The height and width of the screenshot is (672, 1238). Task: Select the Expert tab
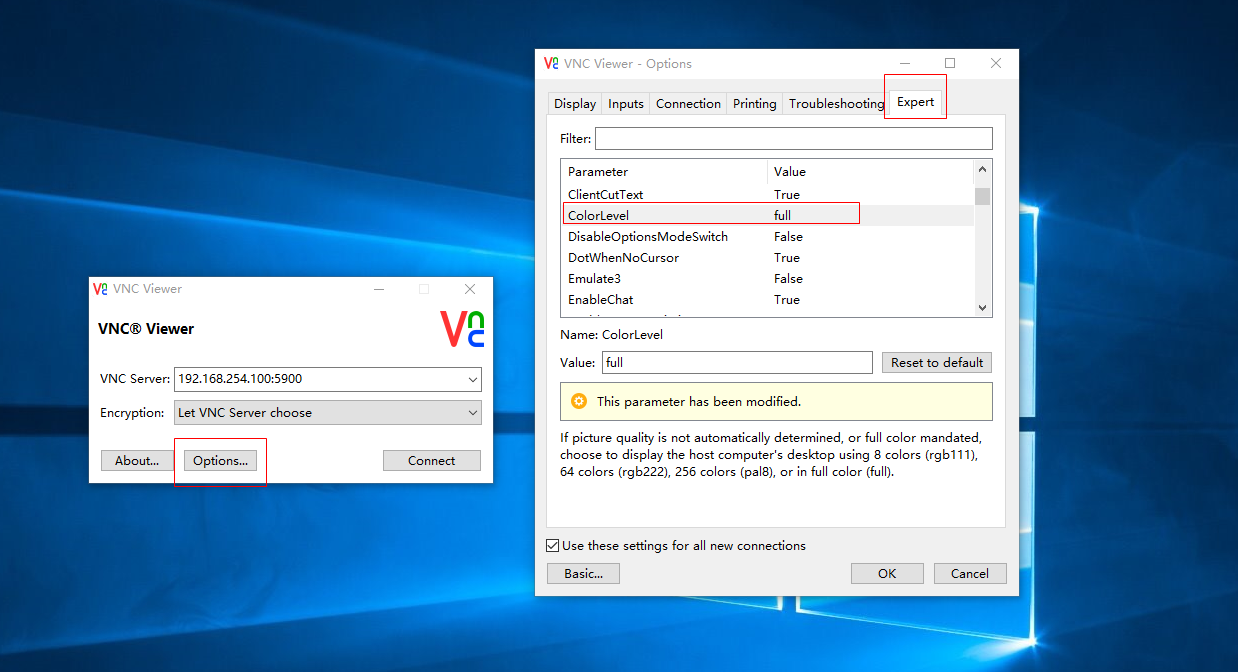(915, 102)
